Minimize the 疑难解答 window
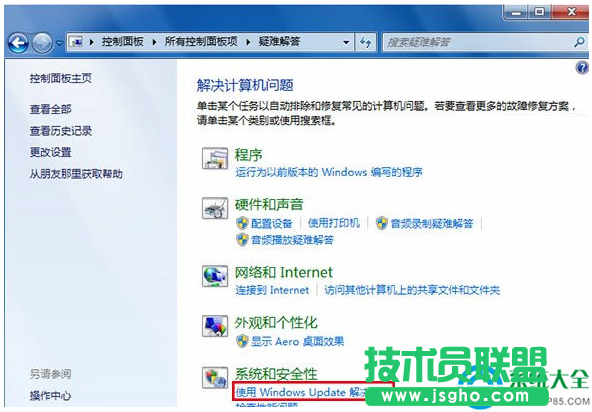Viewport: 592px width, 412px height. click(x=516, y=12)
